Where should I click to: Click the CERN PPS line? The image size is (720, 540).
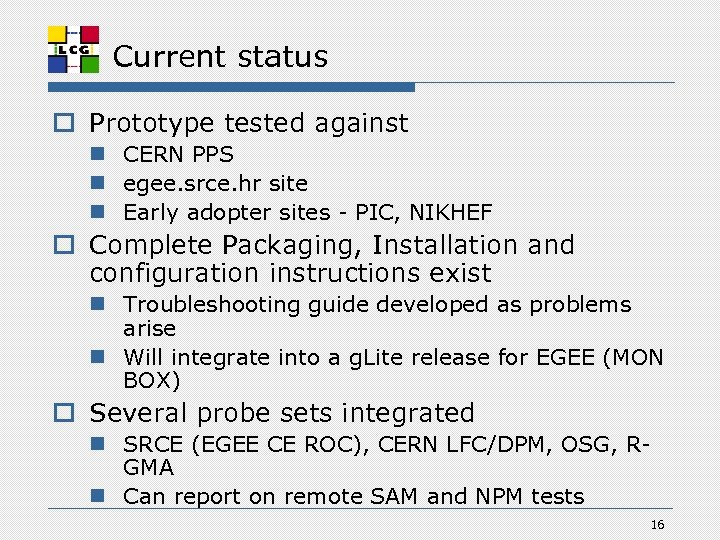[x=178, y=155]
